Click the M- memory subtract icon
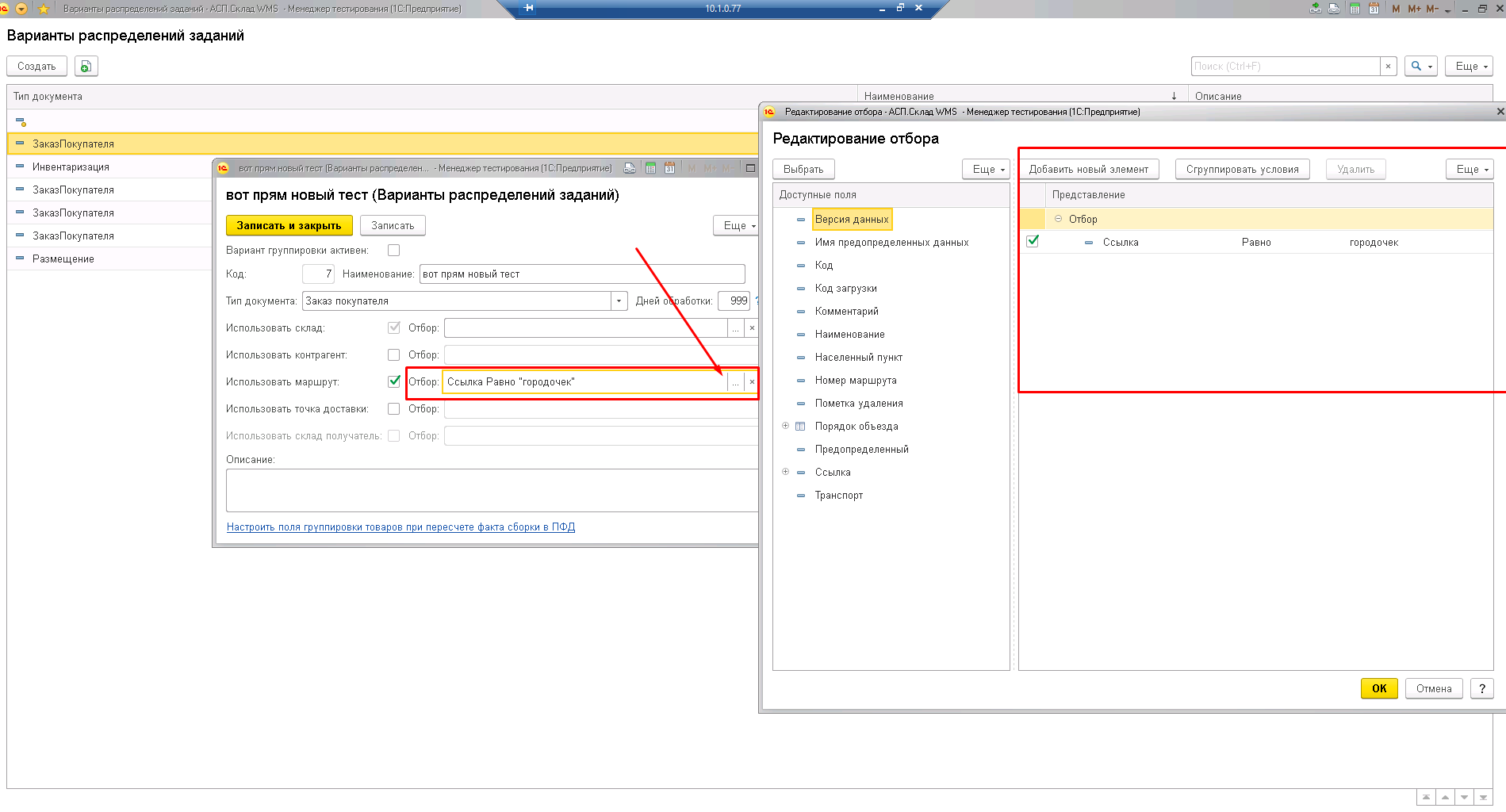1506x812 pixels. (x=1431, y=9)
